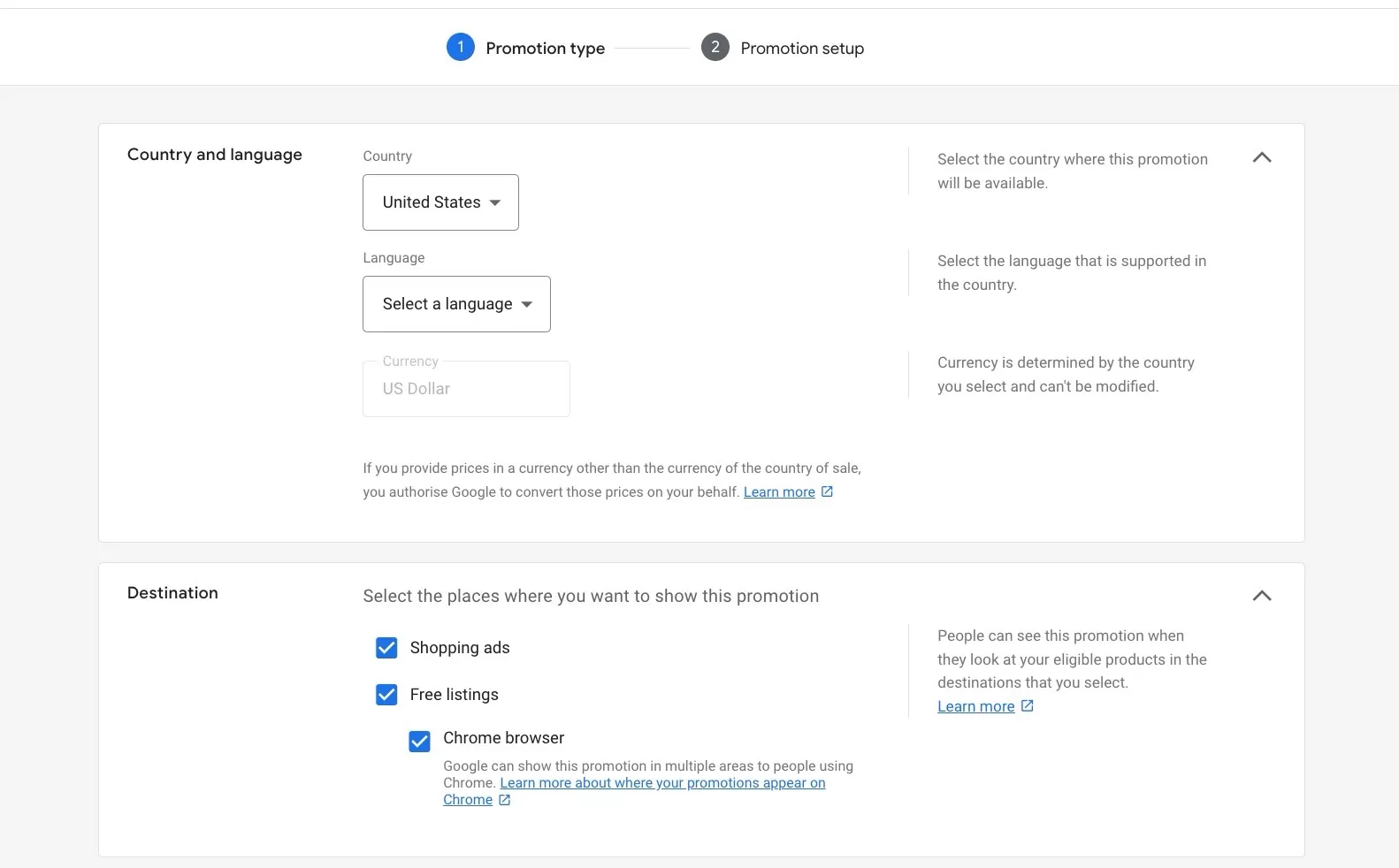Click external link icon beside Destination Learn more
The width and height of the screenshot is (1399, 868).
click(1027, 705)
